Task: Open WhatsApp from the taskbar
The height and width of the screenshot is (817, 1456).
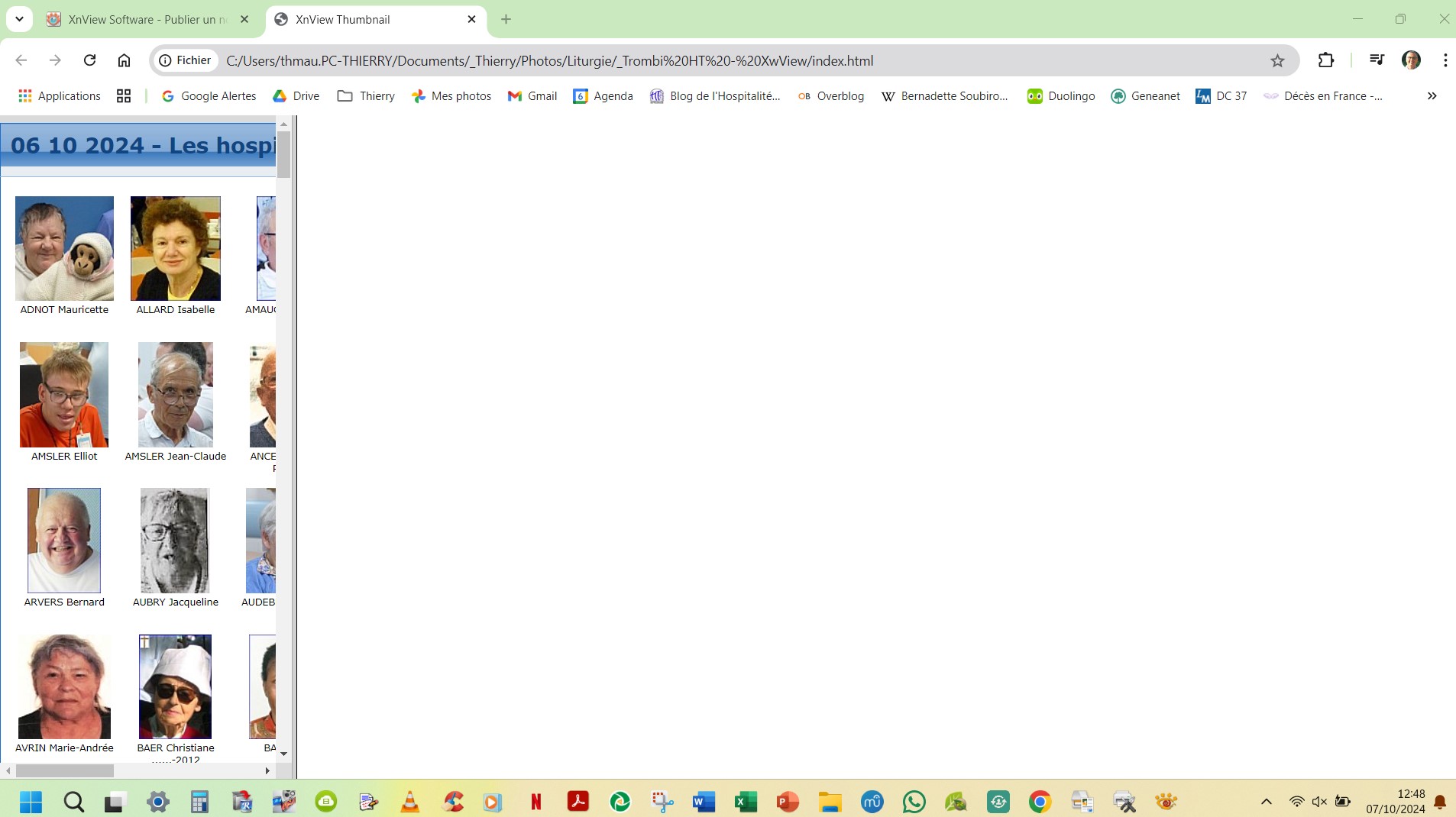Action: [914, 802]
